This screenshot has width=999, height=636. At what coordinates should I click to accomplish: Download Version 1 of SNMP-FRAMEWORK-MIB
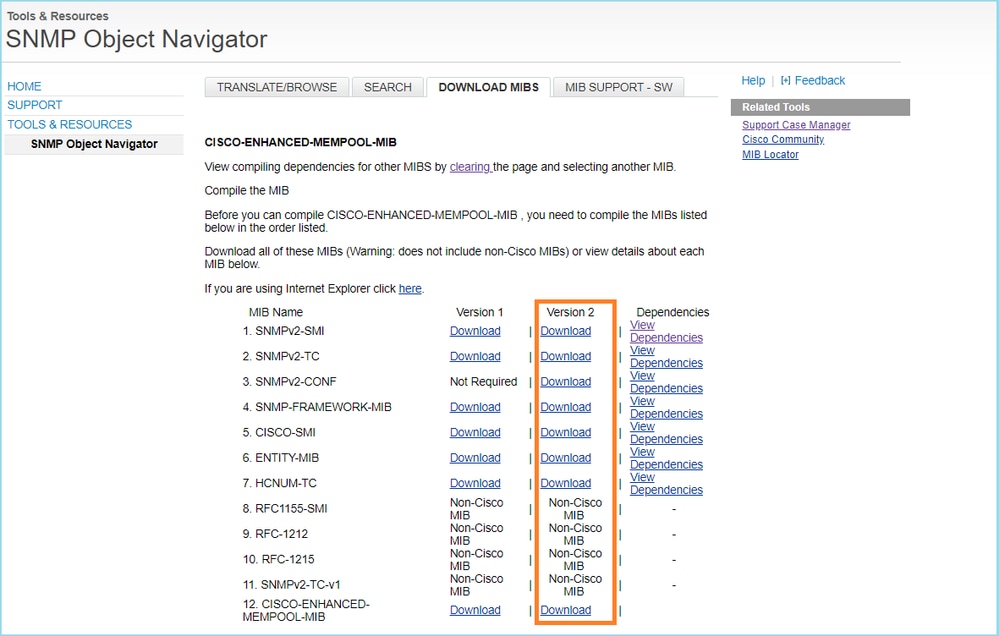[x=475, y=407]
